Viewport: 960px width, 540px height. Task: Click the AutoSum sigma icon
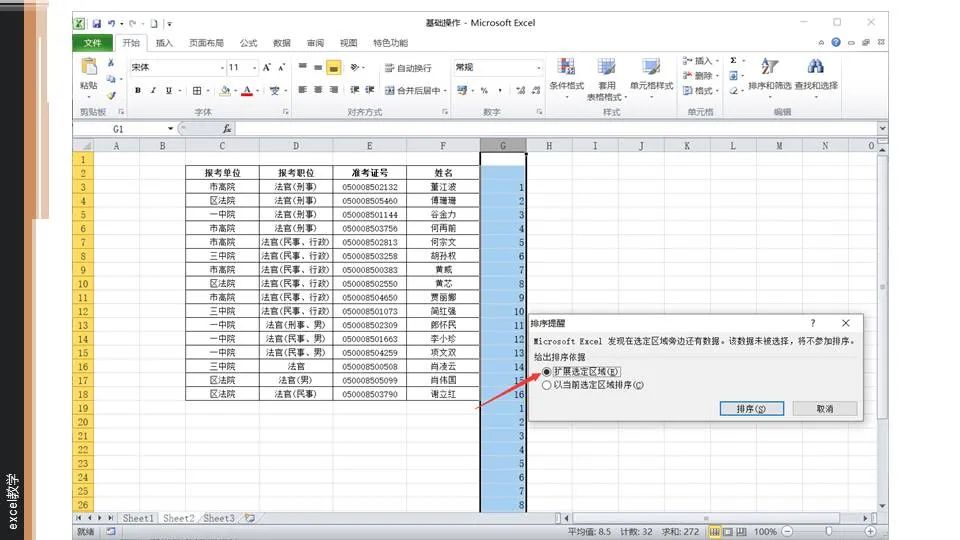(733, 61)
